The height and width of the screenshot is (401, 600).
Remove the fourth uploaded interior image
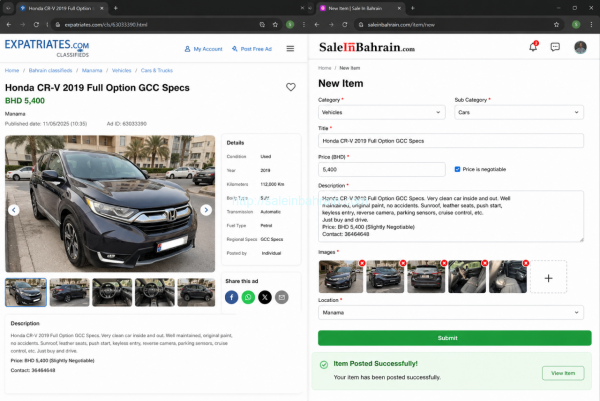click(485, 263)
